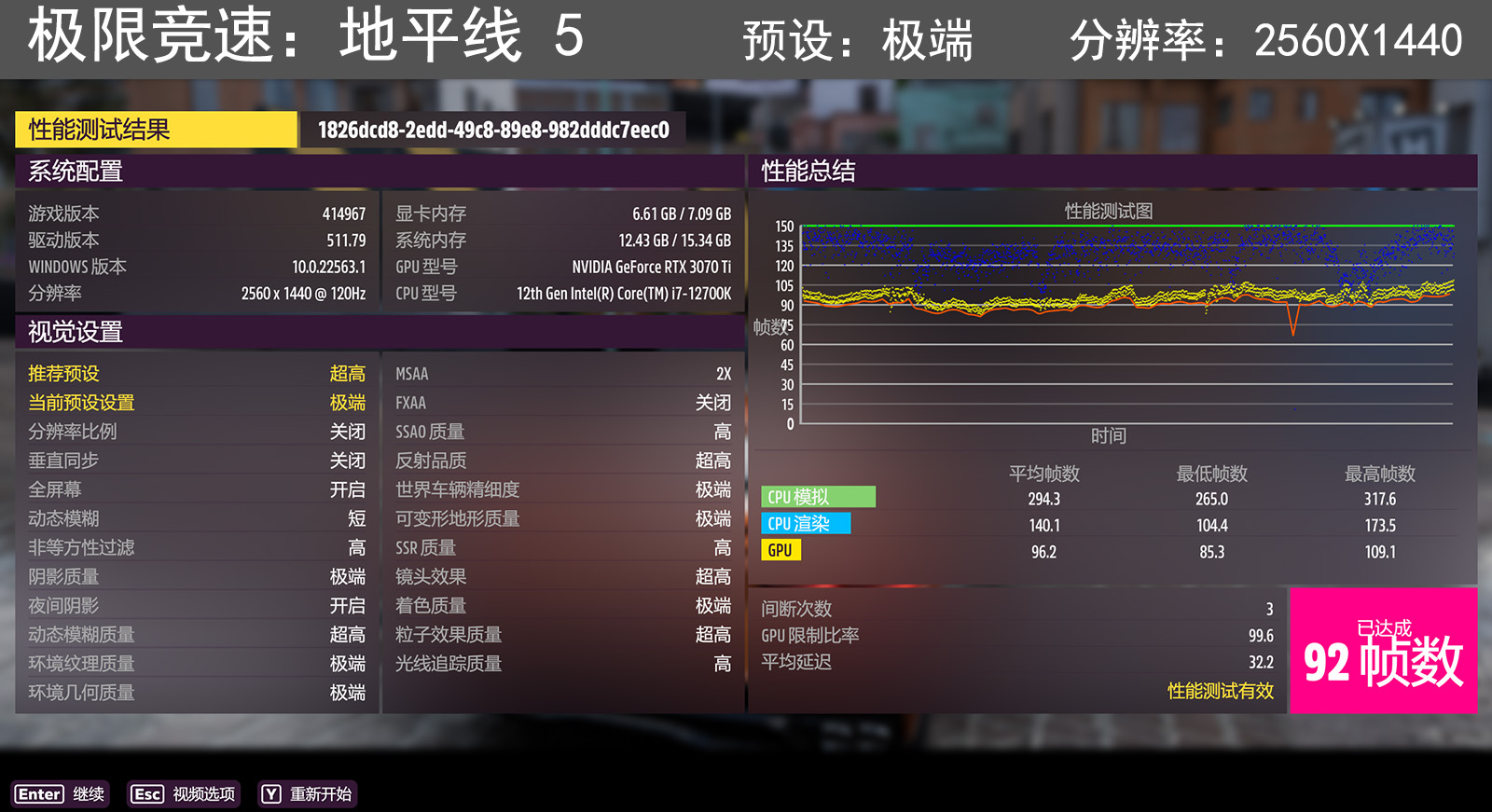Click the GPU 型号 RTX 3070 Ti row
This screenshot has height=812, width=1492.
tap(563, 267)
